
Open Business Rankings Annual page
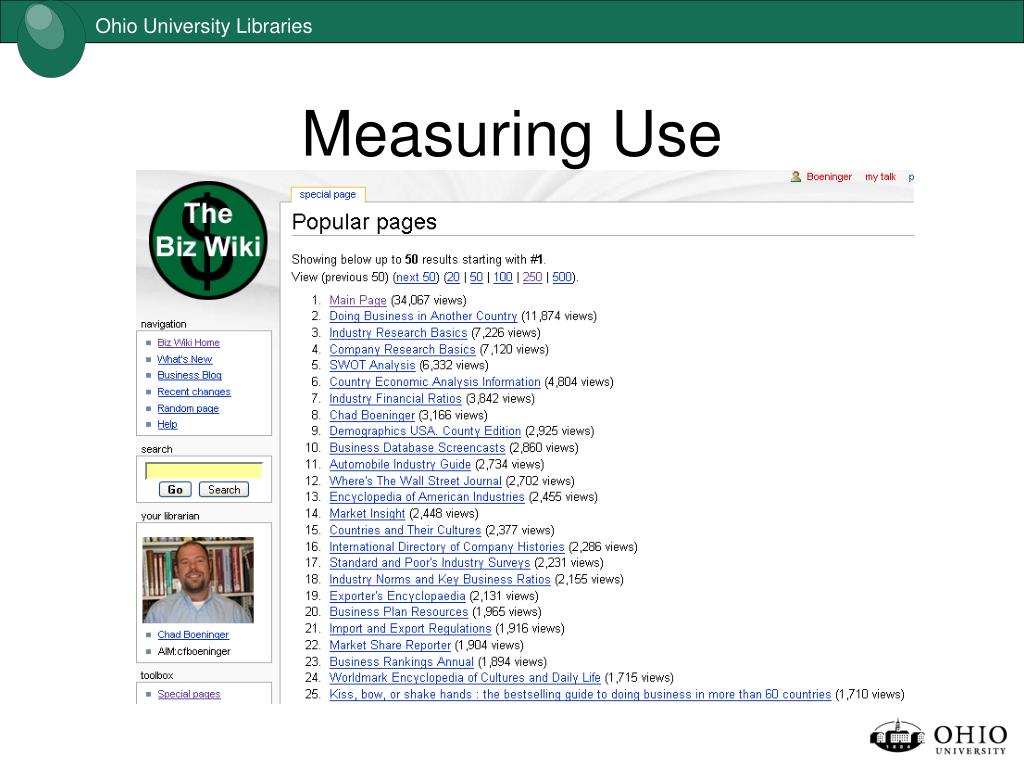[x=401, y=662]
